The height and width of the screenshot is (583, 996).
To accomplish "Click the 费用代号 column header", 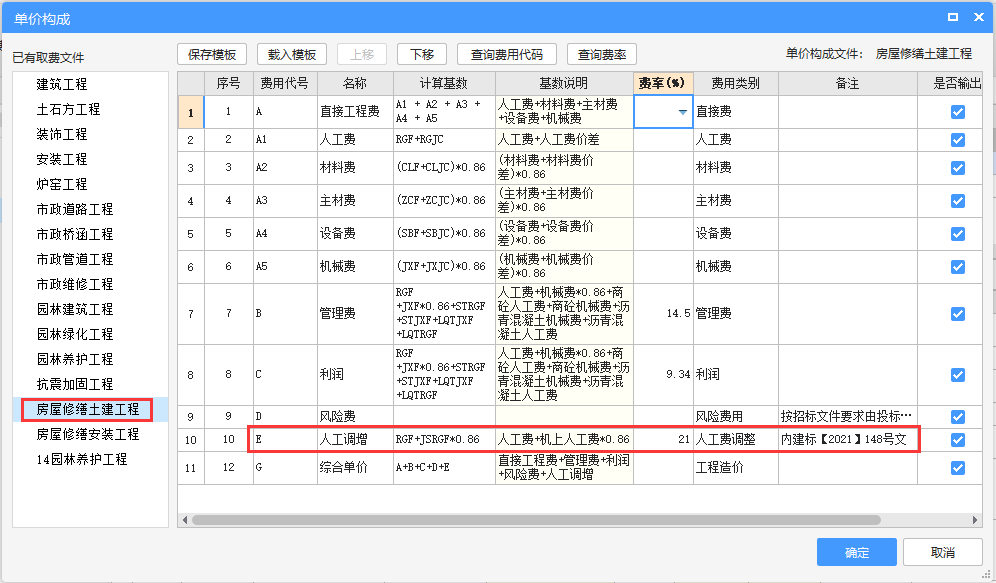I will 285,83.
